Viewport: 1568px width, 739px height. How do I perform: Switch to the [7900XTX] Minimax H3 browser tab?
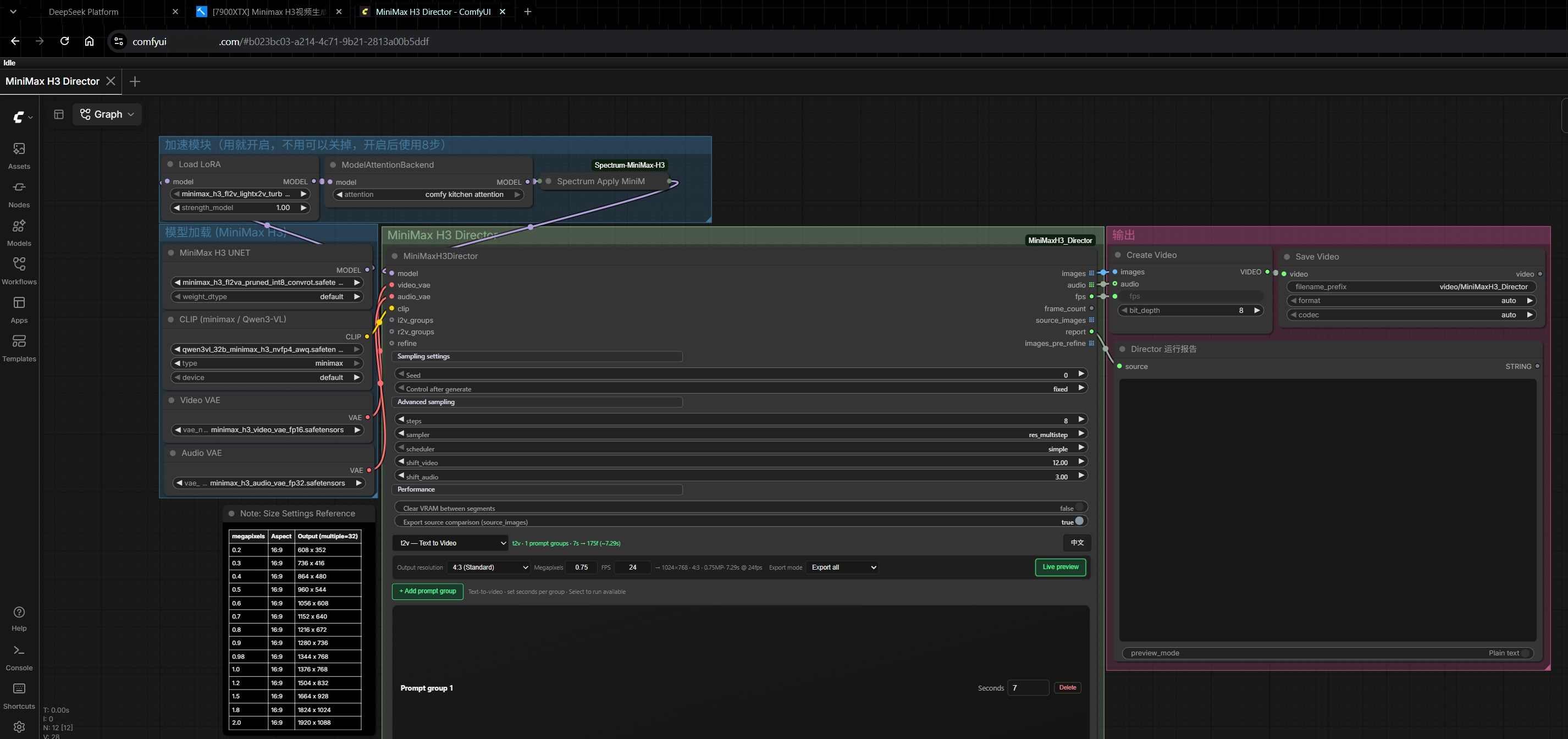coord(268,12)
